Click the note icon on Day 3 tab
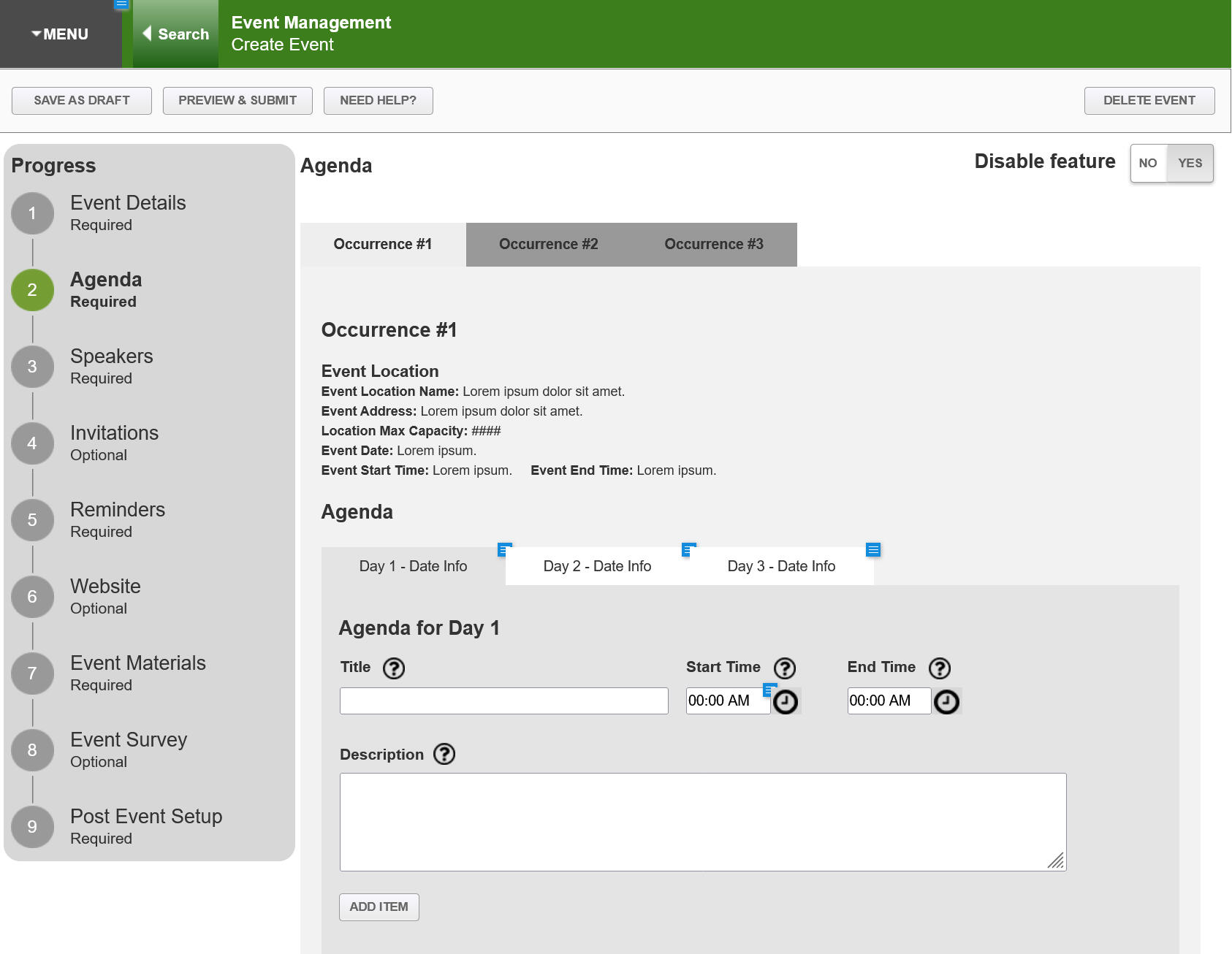The image size is (1232, 954). (x=872, y=550)
